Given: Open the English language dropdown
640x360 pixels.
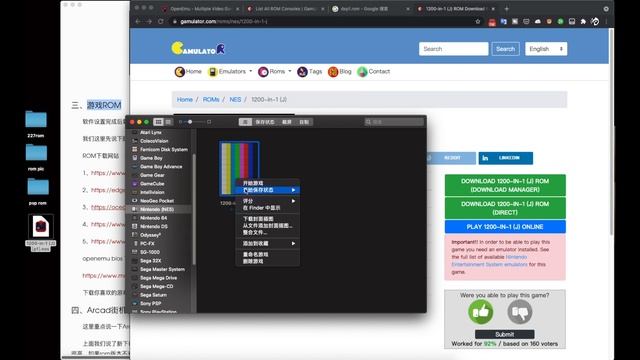Looking at the screenshot, I should [x=546, y=49].
